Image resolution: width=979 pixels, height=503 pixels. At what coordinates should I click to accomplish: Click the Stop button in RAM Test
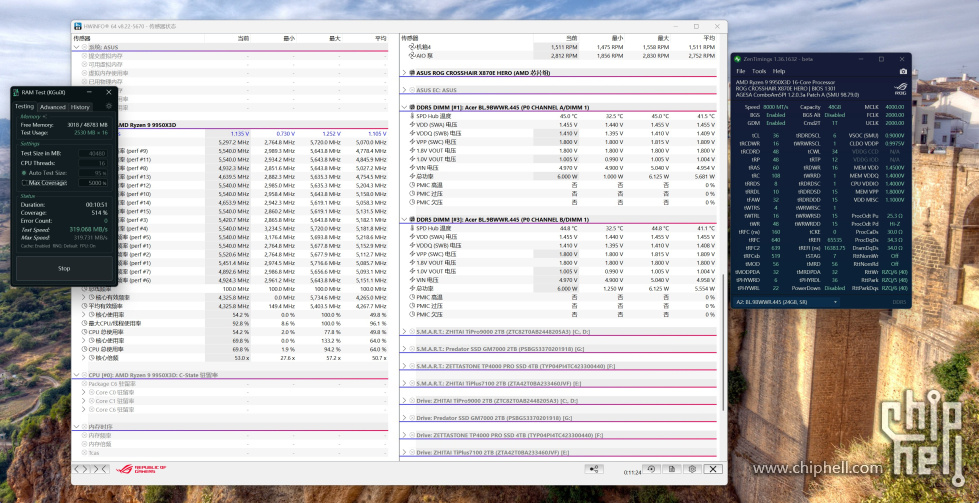[64, 268]
